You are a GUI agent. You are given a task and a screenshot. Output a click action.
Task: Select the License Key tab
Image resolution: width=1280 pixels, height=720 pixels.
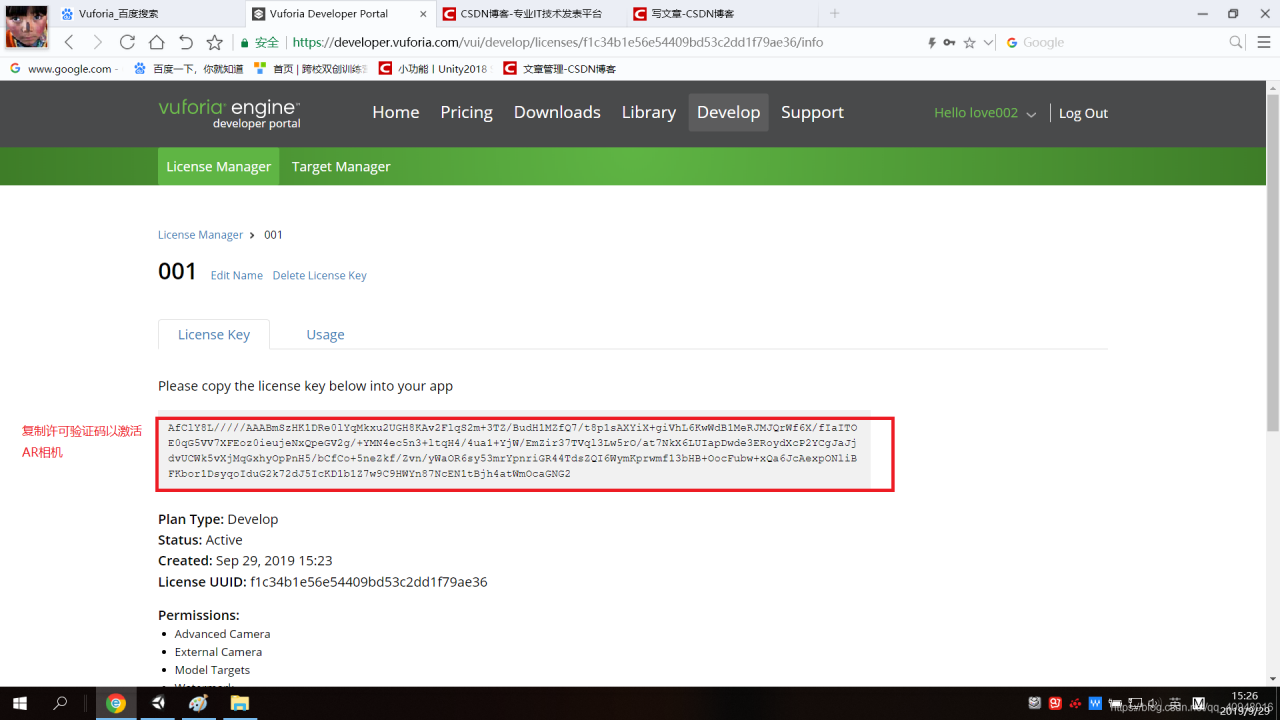coord(214,334)
